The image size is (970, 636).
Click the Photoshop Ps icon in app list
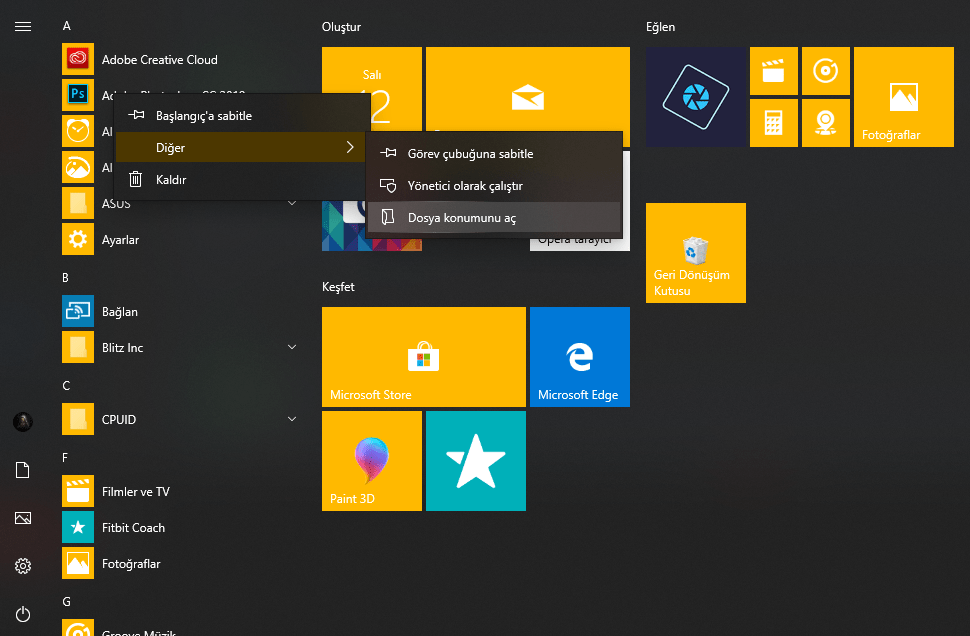(78, 94)
